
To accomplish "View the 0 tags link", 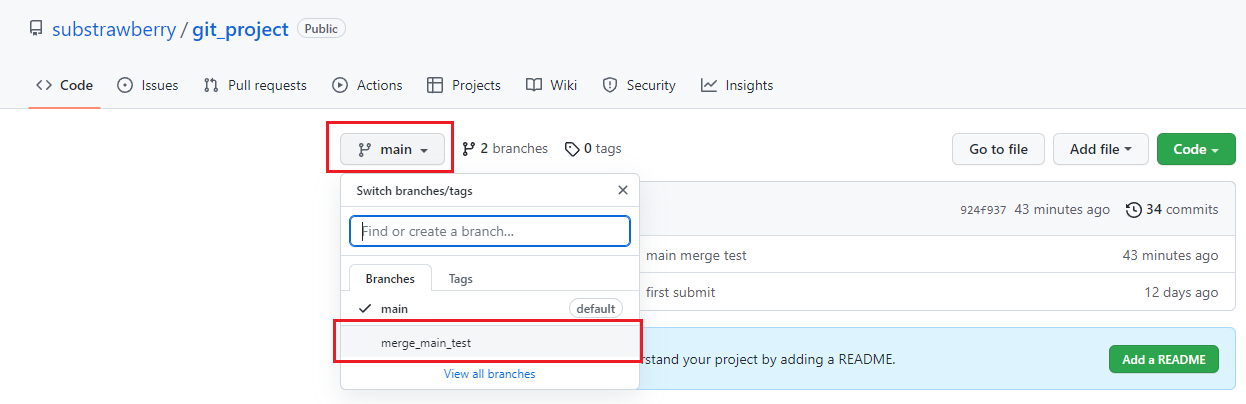I will point(593,148).
